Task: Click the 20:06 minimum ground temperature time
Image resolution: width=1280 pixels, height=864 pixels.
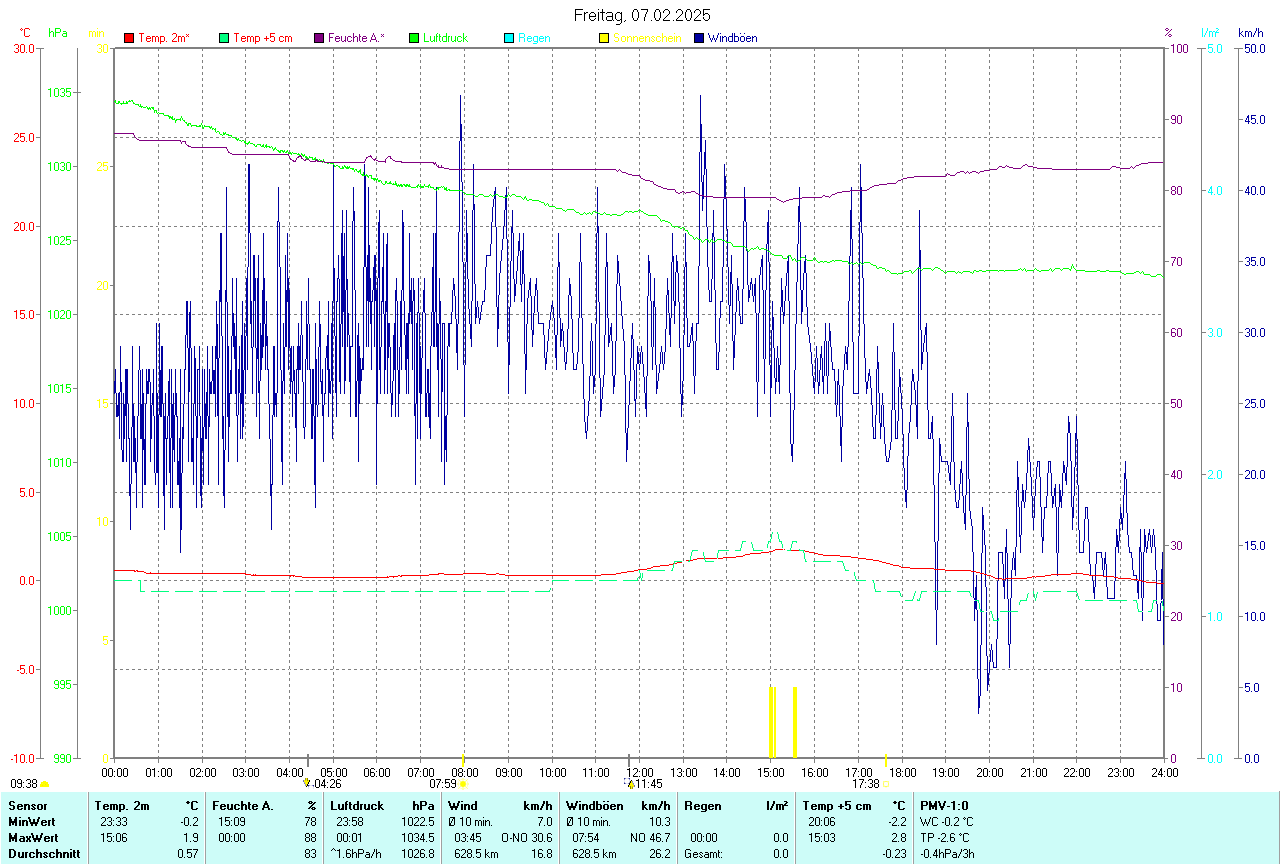Action: click(x=823, y=821)
